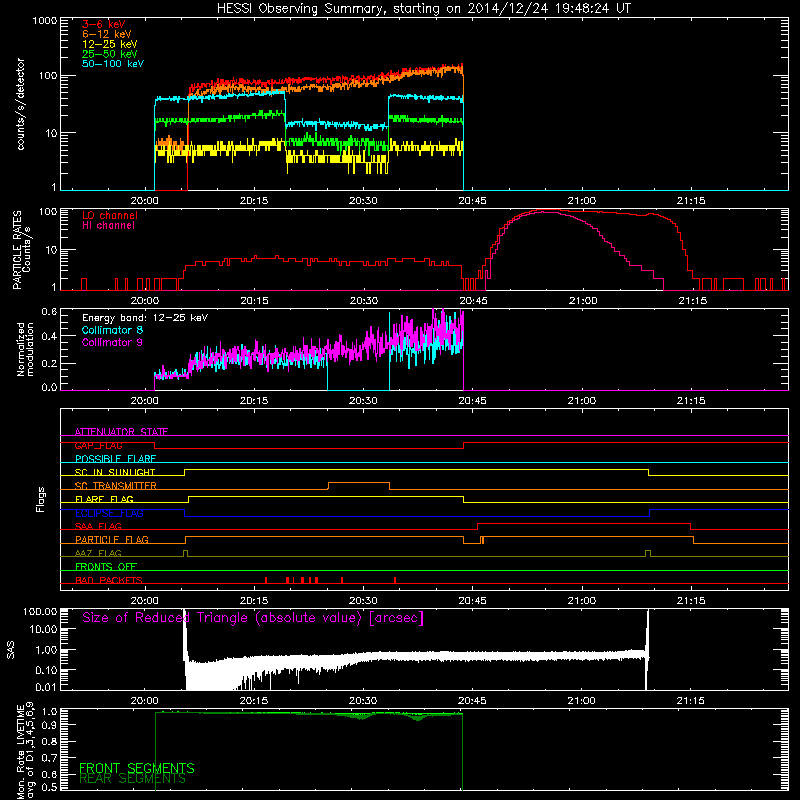The width and height of the screenshot is (800, 800).
Task: Click the '100.00' value on SAS y-axis
Action: [40, 611]
